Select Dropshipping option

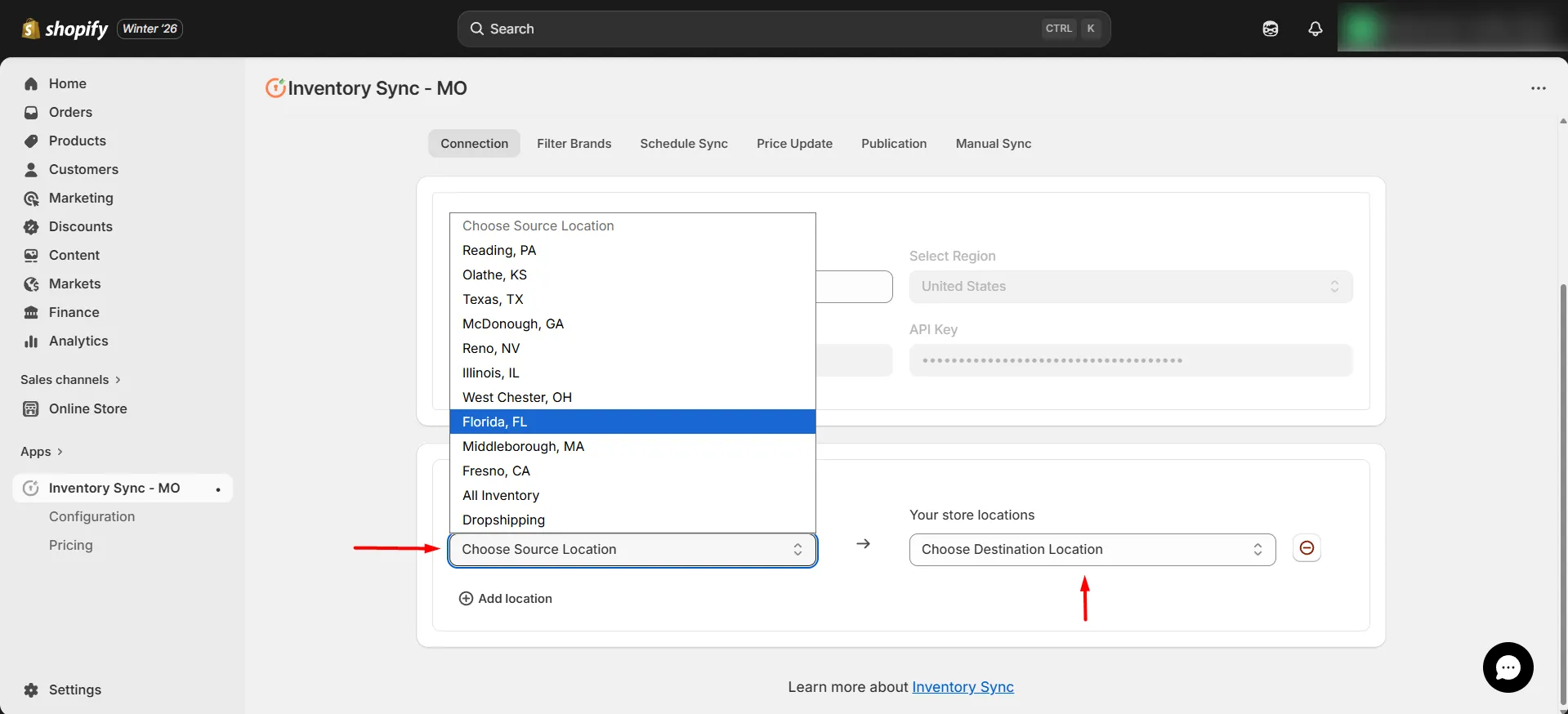632,520
